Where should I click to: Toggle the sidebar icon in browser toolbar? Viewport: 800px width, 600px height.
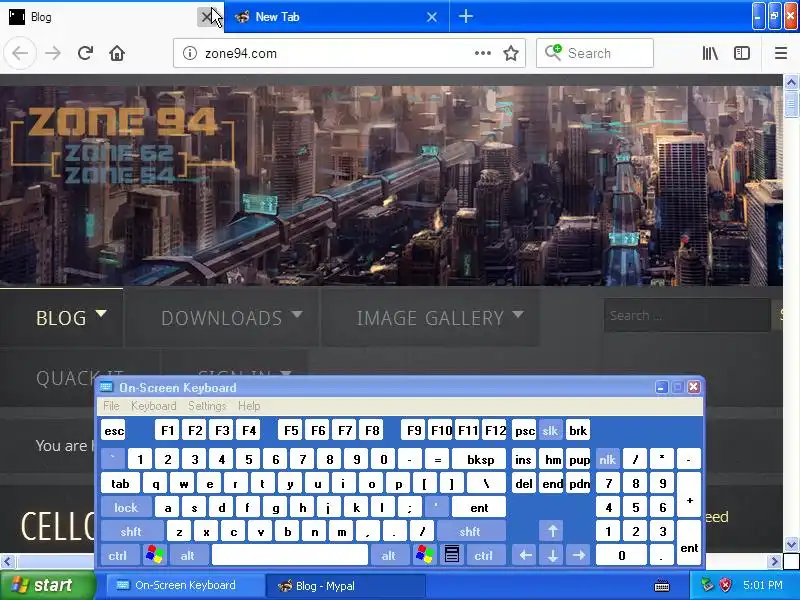pos(742,53)
